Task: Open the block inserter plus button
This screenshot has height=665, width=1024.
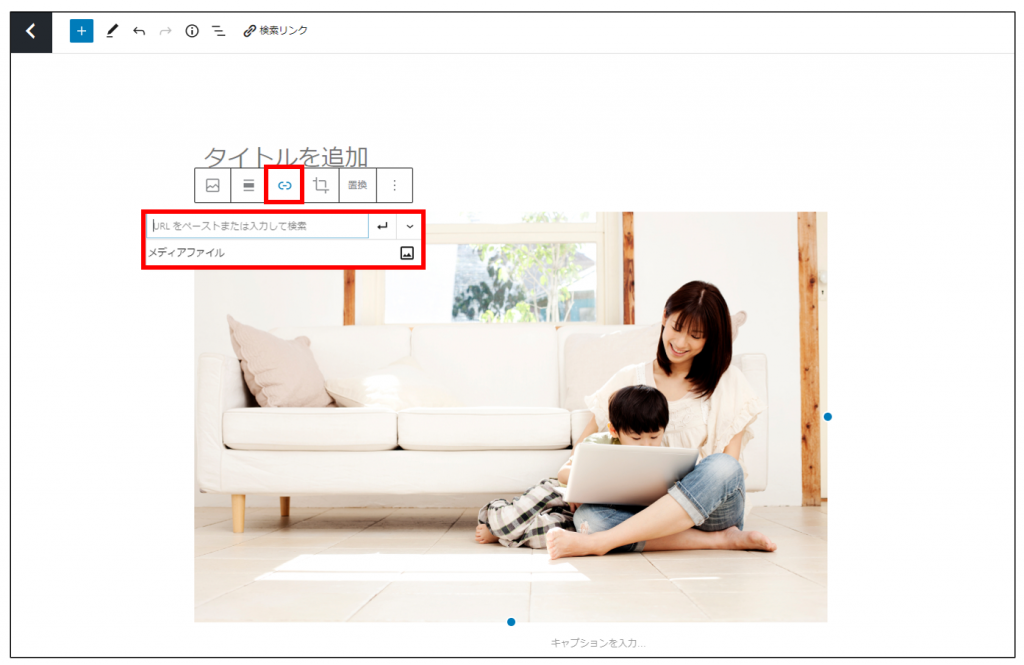Action: pyautogui.click(x=81, y=31)
